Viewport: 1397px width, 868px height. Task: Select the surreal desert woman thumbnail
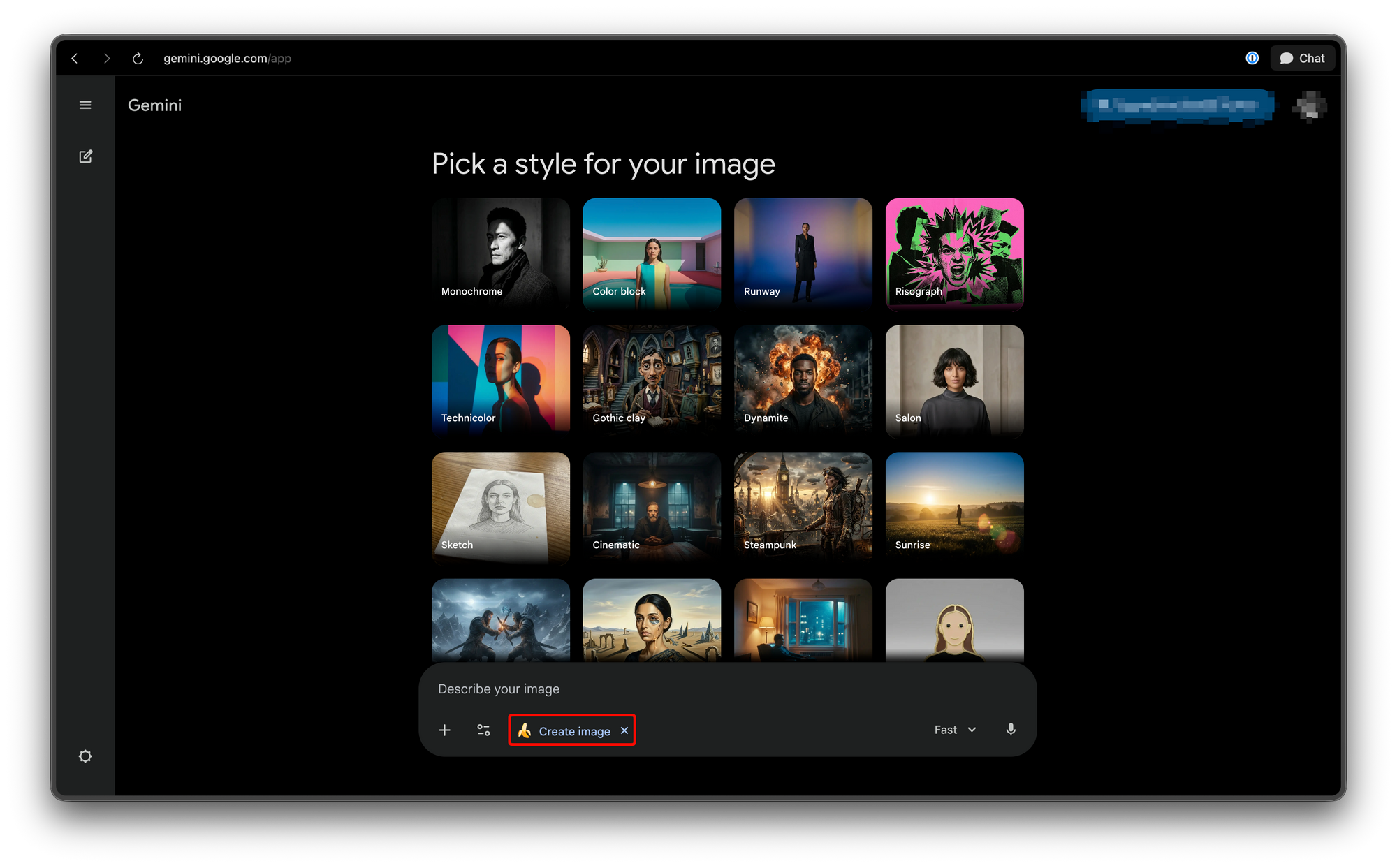(652, 620)
